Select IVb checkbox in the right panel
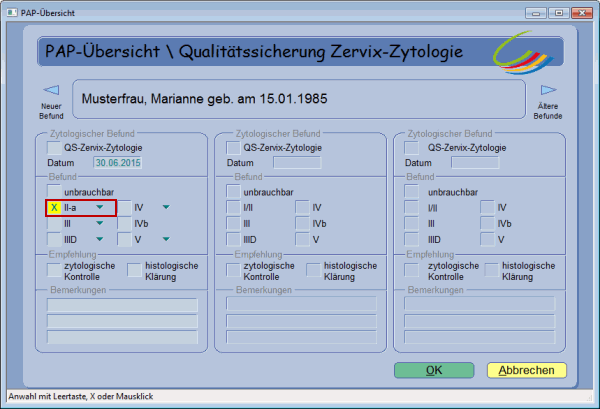This screenshot has width=600, height=409. coord(488,224)
